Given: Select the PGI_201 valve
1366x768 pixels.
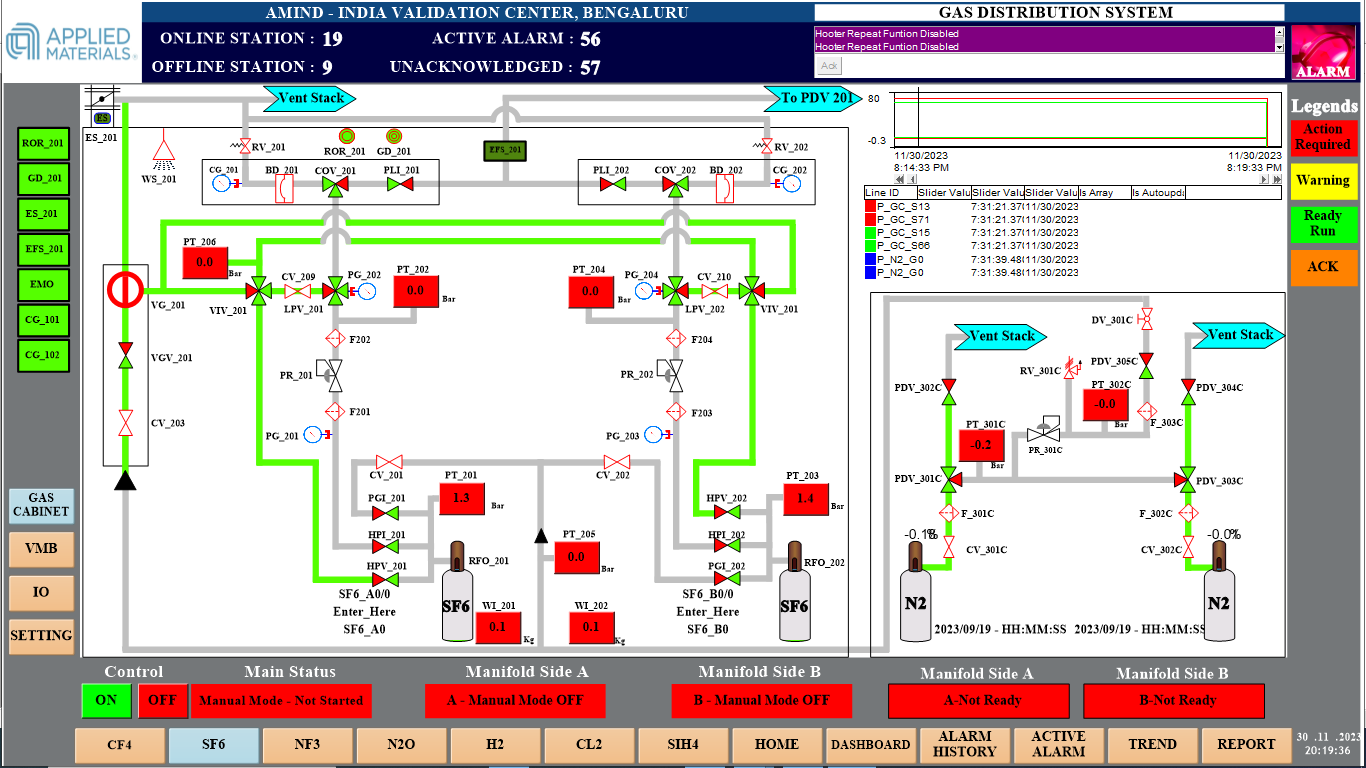Looking at the screenshot, I should click(x=385, y=514).
